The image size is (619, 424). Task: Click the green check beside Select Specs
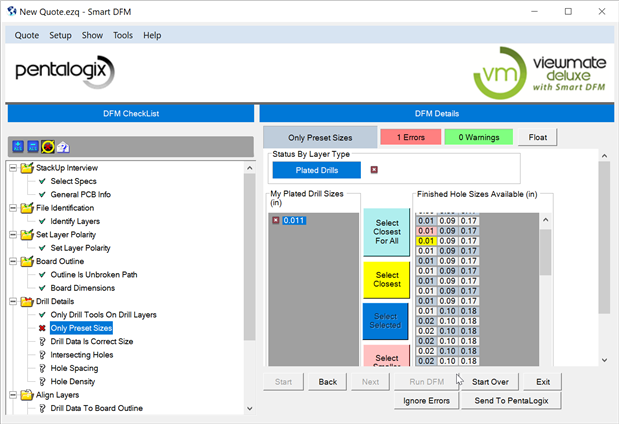pyautogui.click(x=42, y=181)
